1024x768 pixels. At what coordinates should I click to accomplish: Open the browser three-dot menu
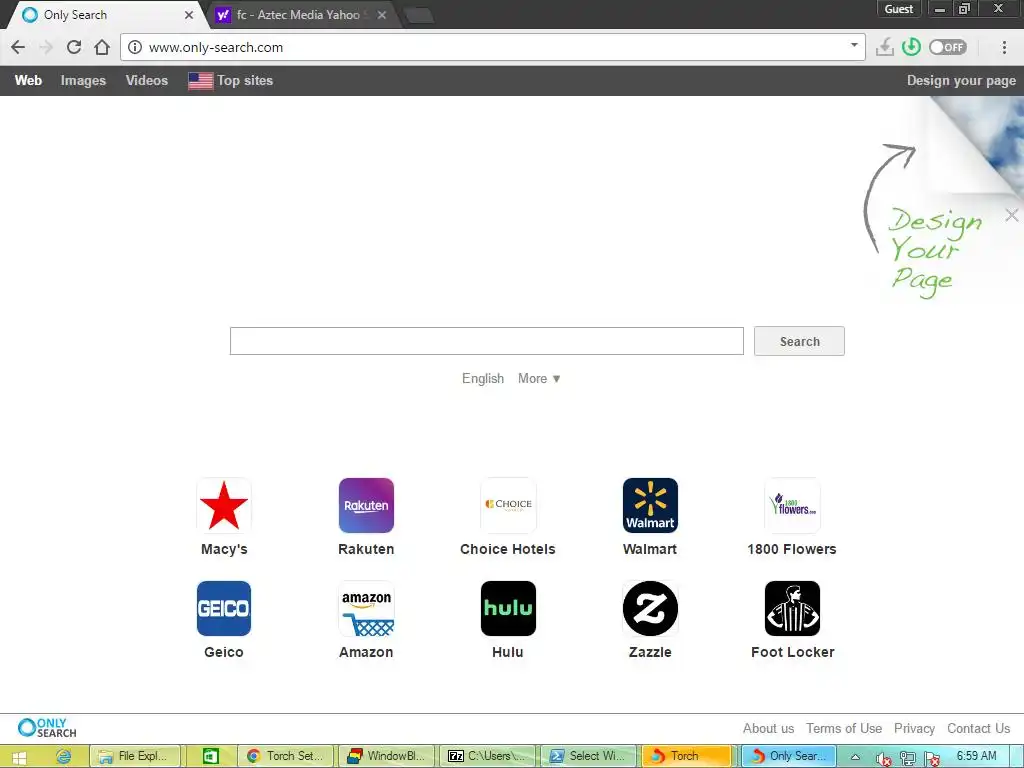(x=1004, y=47)
